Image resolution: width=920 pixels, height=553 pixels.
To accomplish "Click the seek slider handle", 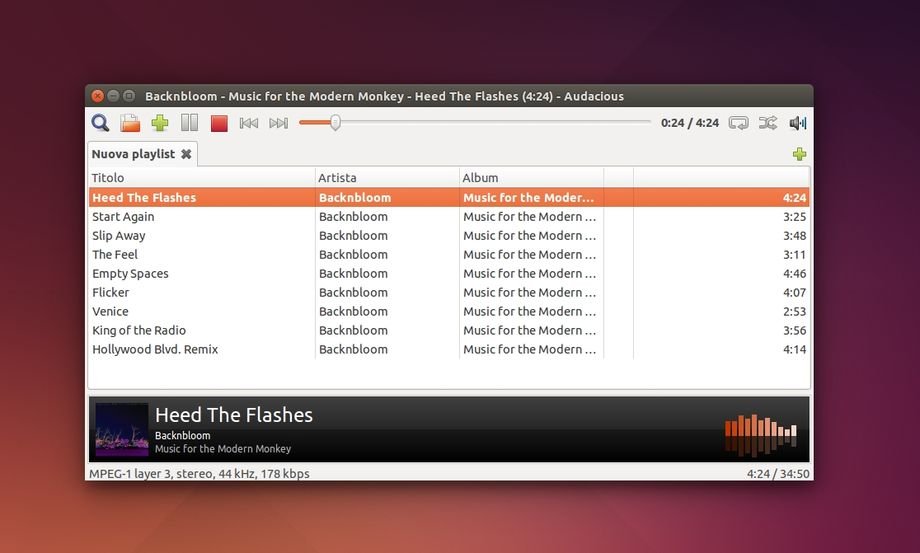I will point(335,123).
